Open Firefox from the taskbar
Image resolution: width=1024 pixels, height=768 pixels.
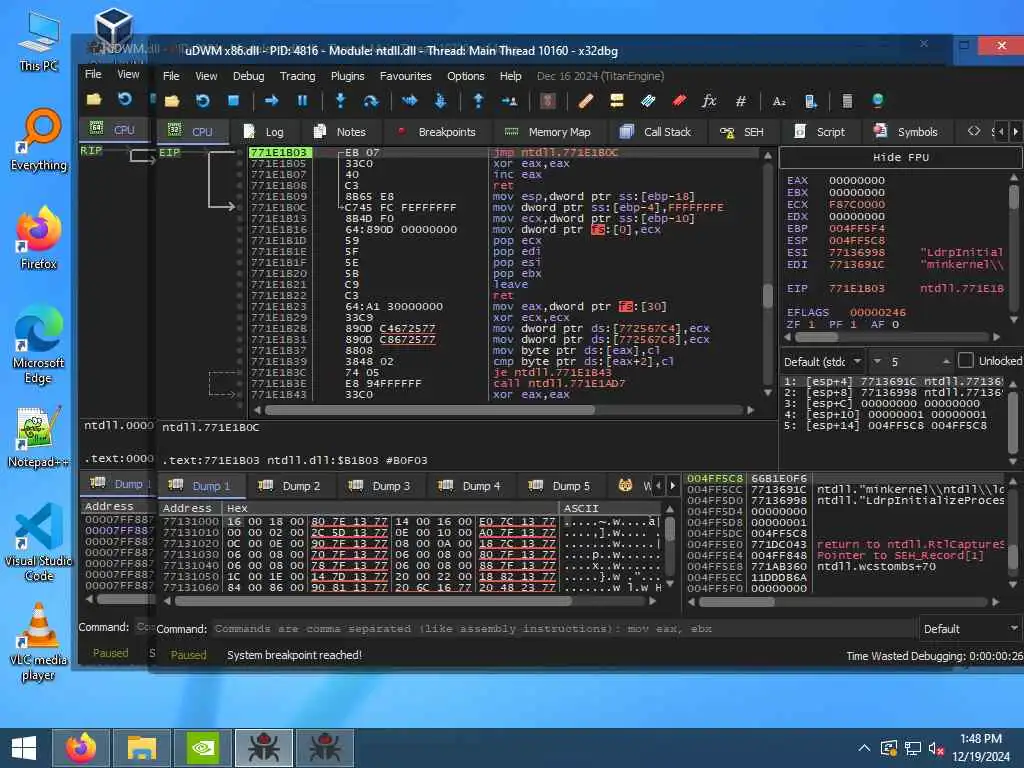[81, 748]
